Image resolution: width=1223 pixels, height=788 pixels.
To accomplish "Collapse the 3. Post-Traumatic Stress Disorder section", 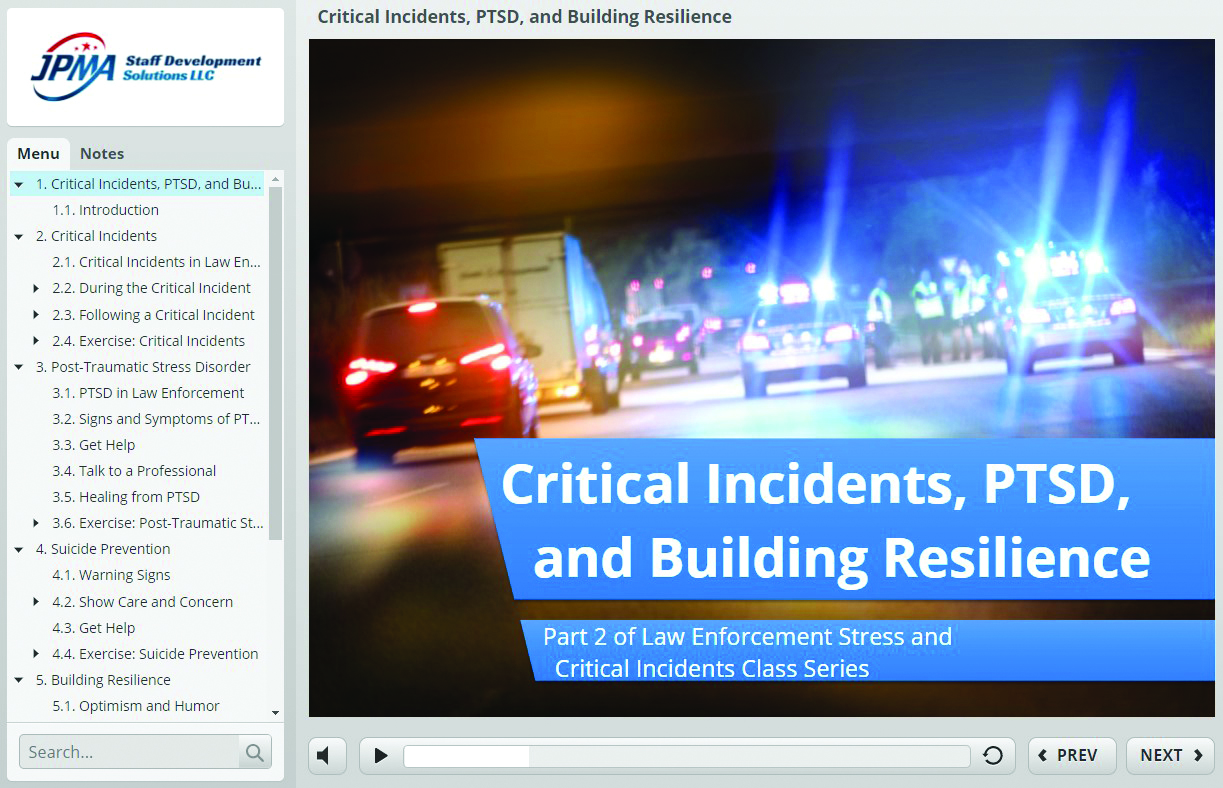I will click(19, 367).
